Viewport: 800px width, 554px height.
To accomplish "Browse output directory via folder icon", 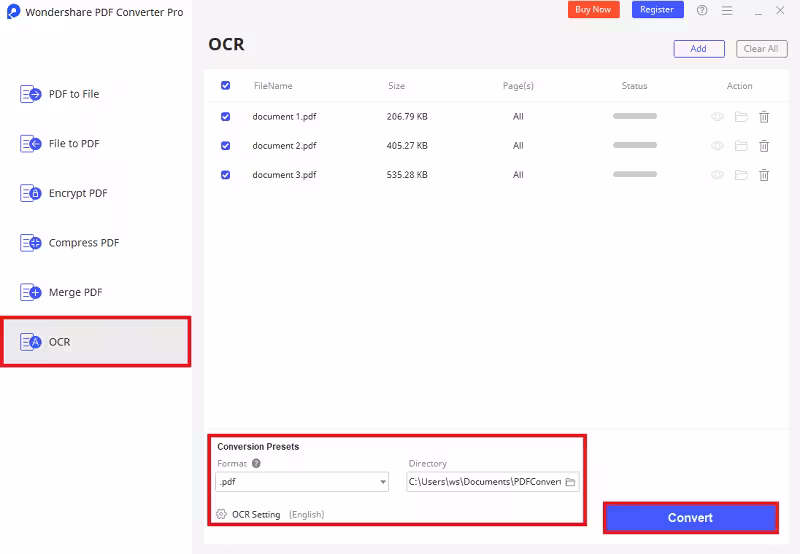I will coord(570,482).
